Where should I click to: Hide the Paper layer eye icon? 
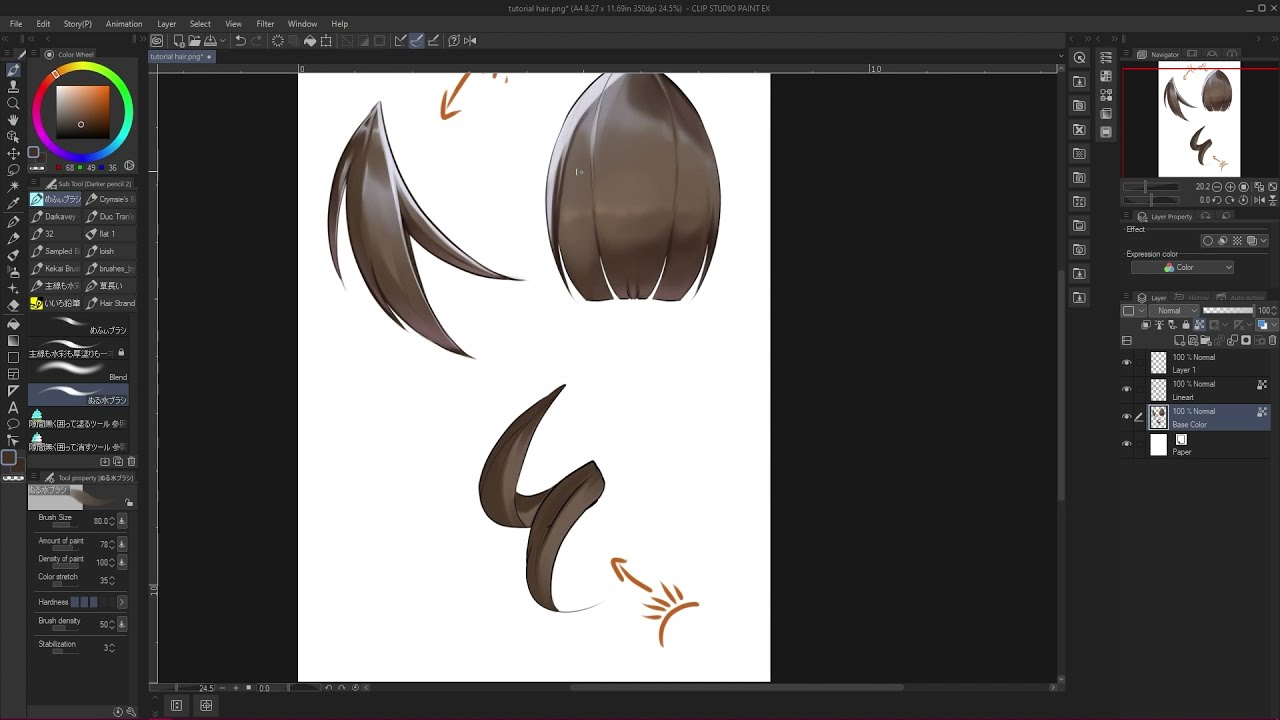pos(1127,444)
